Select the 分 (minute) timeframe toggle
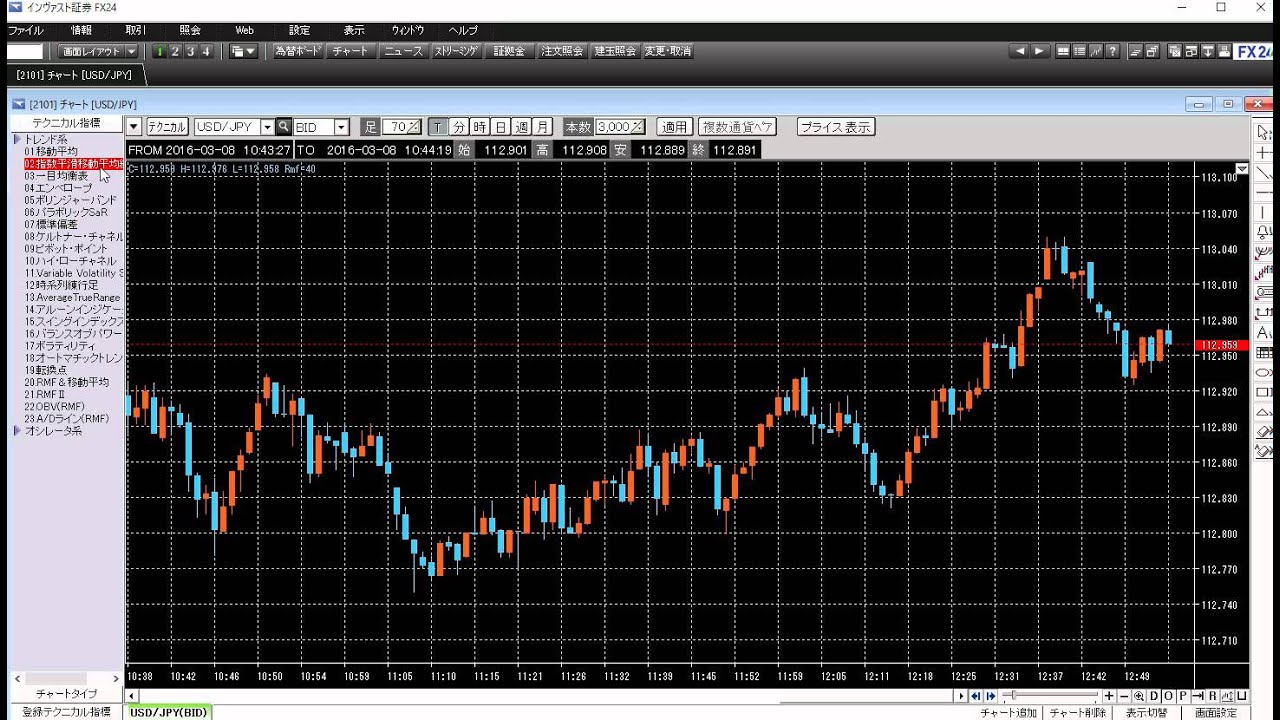The image size is (1280, 720). (x=458, y=127)
